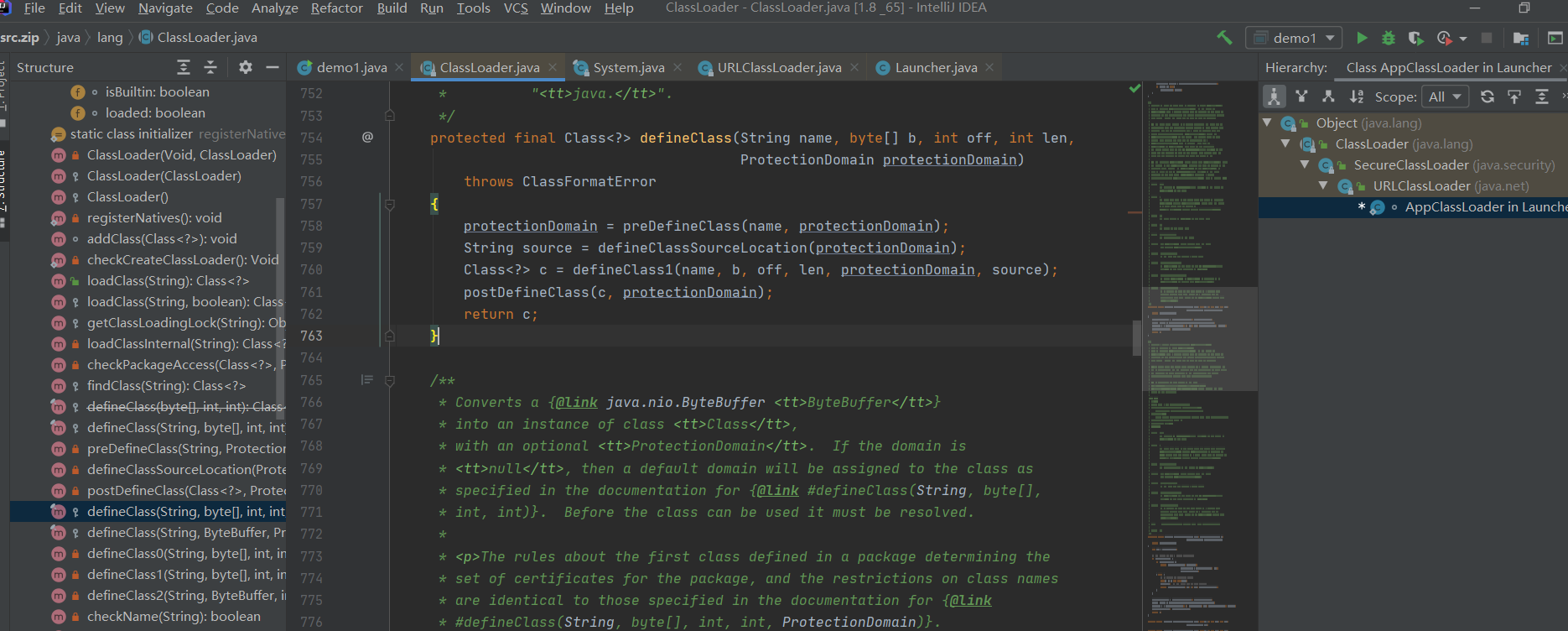The height and width of the screenshot is (631, 1568).
Task: Switch to the System.java editor tab
Action: coord(628,67)
